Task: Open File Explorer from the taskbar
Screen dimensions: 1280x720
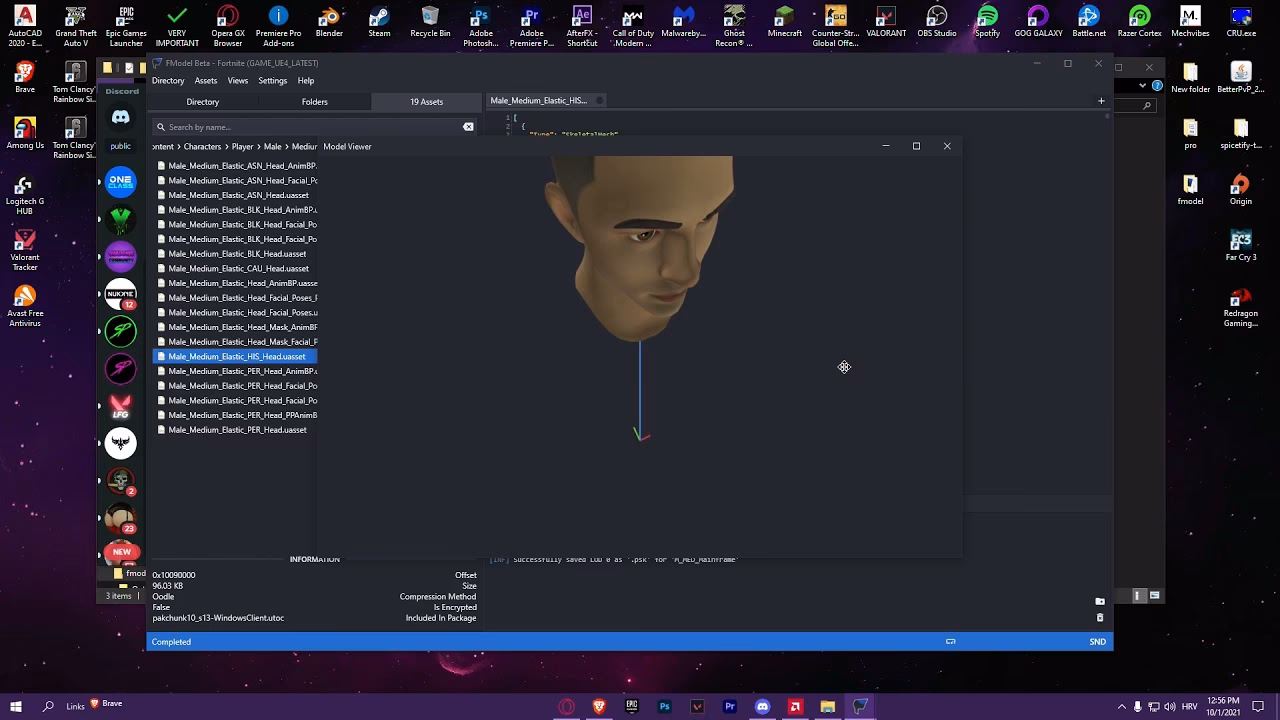Action: (828, 707)
